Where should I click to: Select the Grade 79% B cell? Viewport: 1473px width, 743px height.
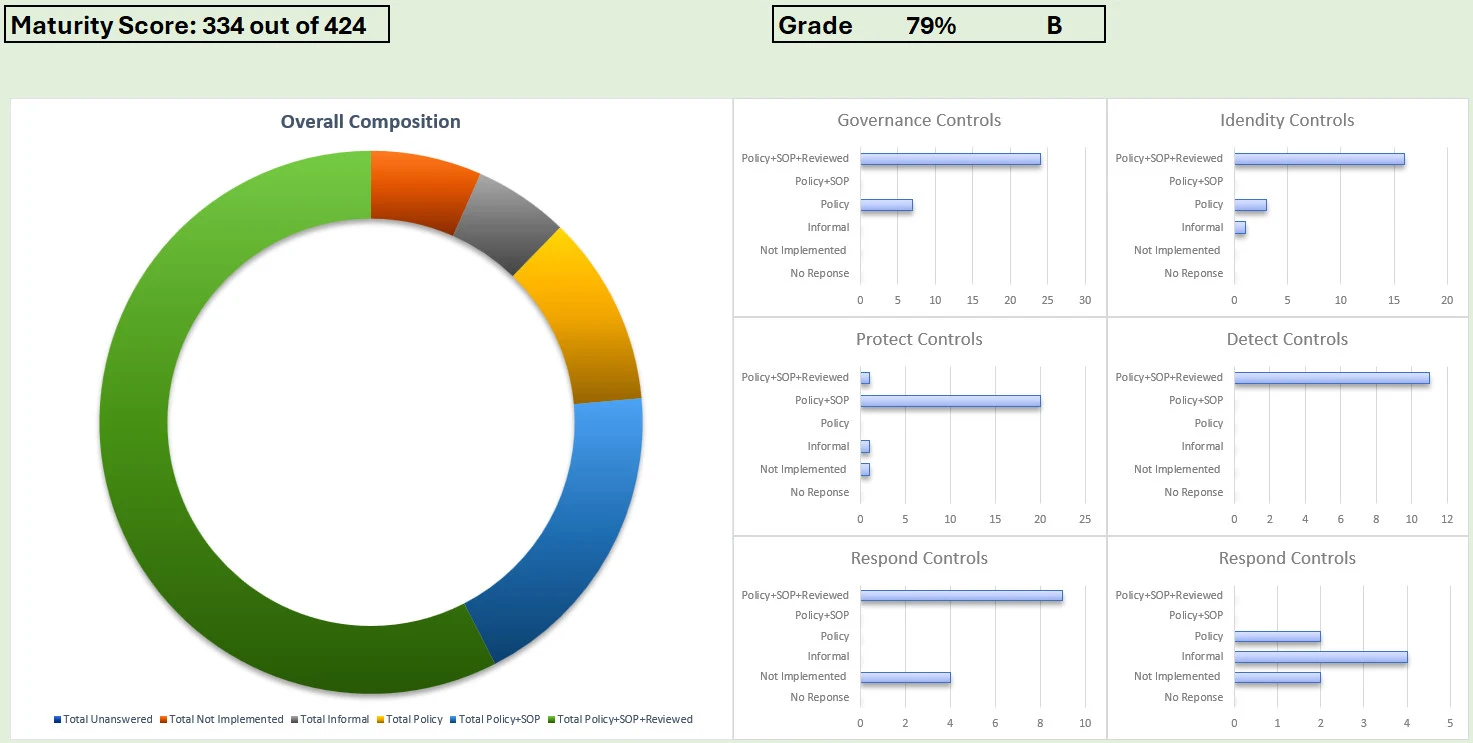[938, 25]
